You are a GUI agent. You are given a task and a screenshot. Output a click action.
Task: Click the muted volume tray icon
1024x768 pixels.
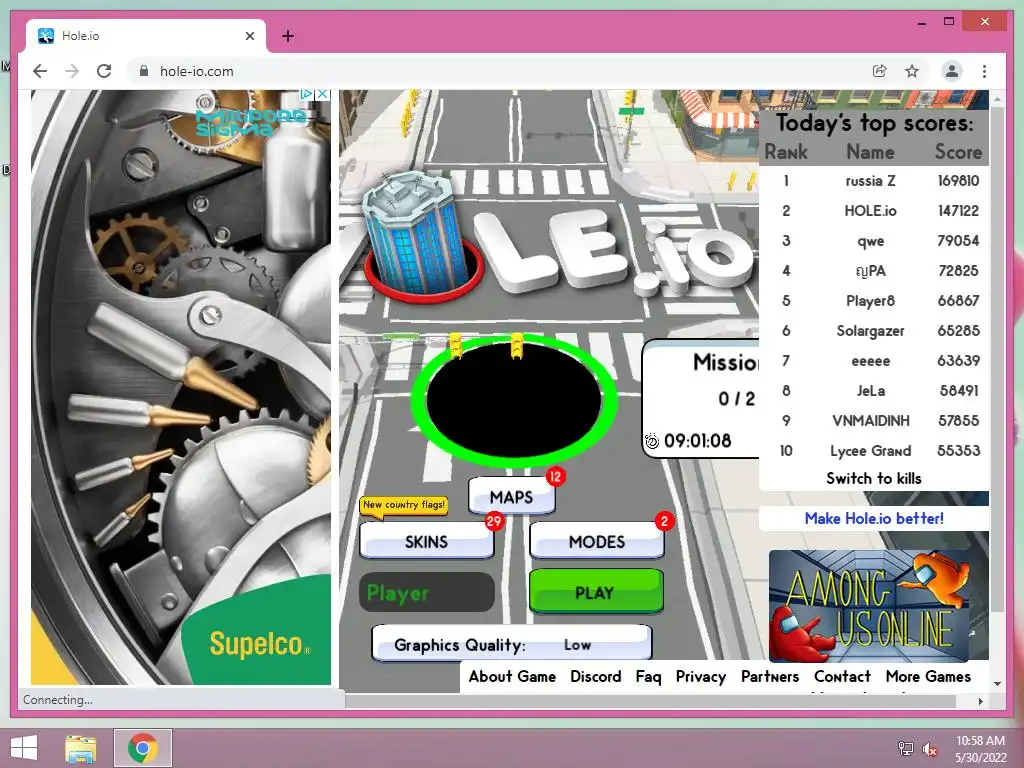pyautogui.click(x=929, y=749)
